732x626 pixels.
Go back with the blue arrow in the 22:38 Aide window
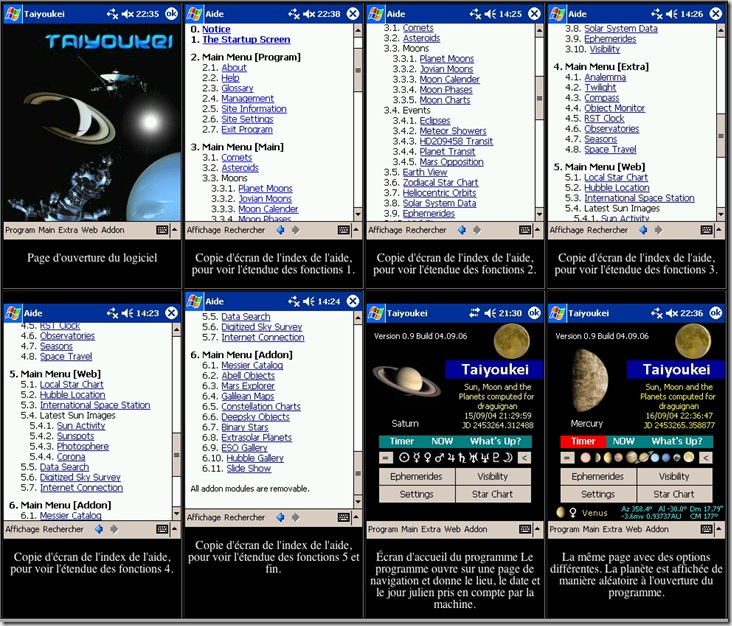click(280, 230)
